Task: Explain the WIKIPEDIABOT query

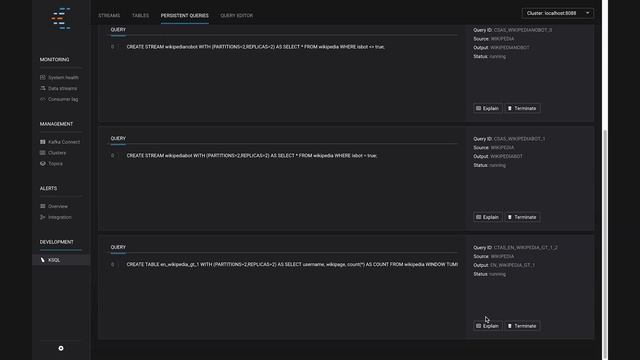Action: (x=487, y=217)
